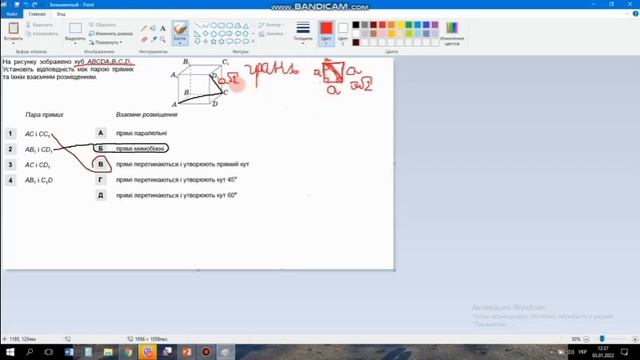Open Bandicam recorder from taskbar
This screenshot has height=360, width=640.
click(206, 352)
